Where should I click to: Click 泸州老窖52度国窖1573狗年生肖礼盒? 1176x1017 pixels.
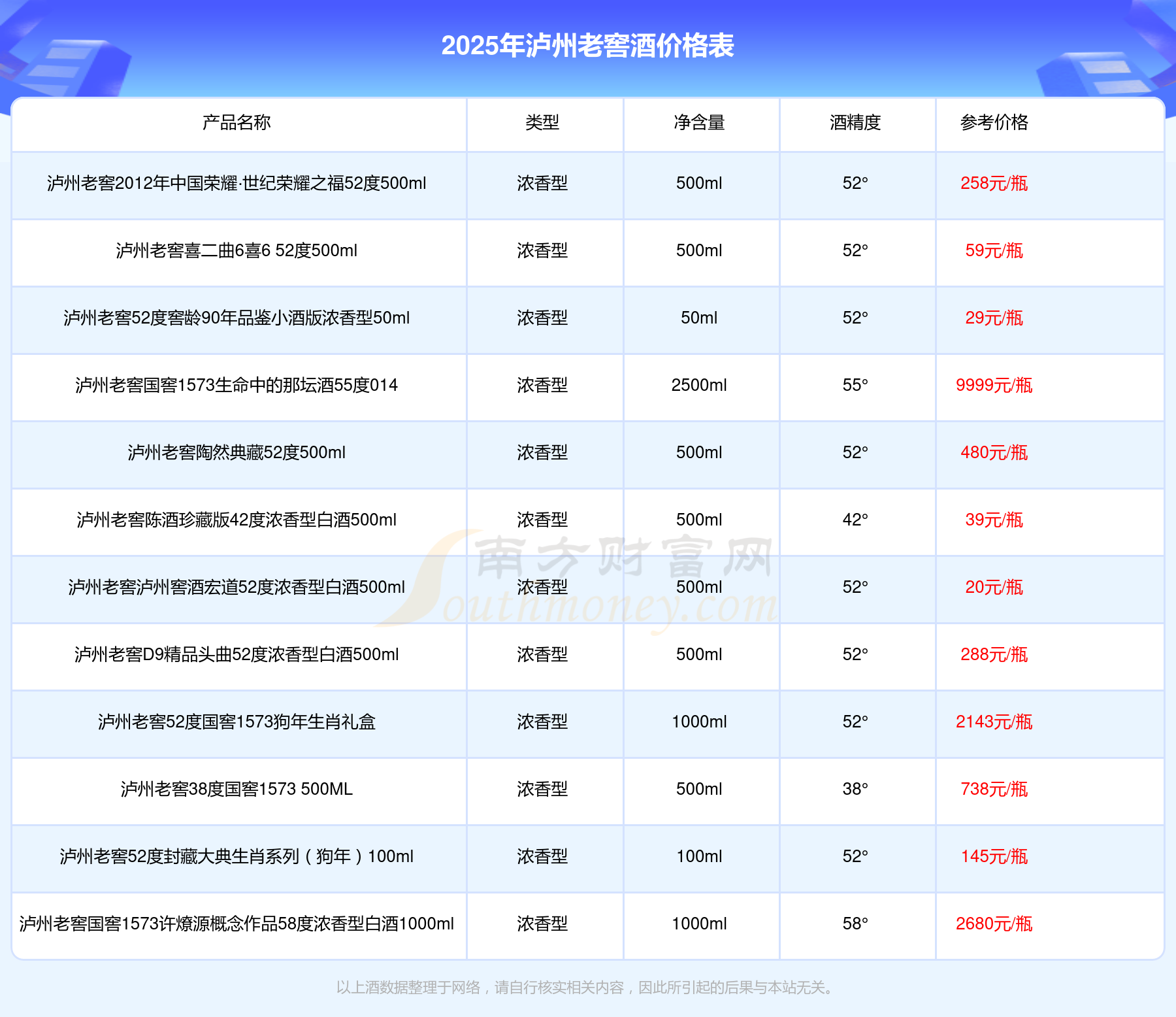point(237,722)
